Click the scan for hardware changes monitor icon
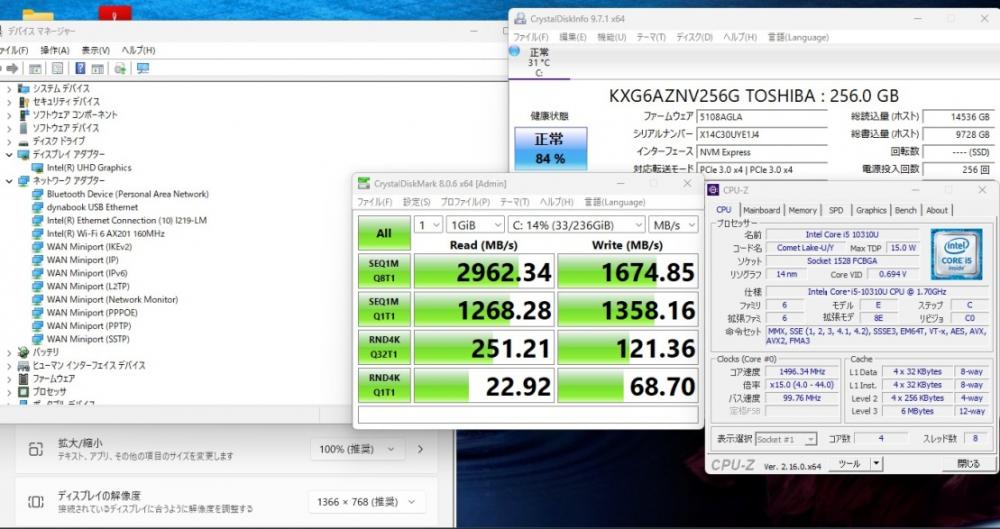This screenshot has height=529, width=1000. (143, 68)
